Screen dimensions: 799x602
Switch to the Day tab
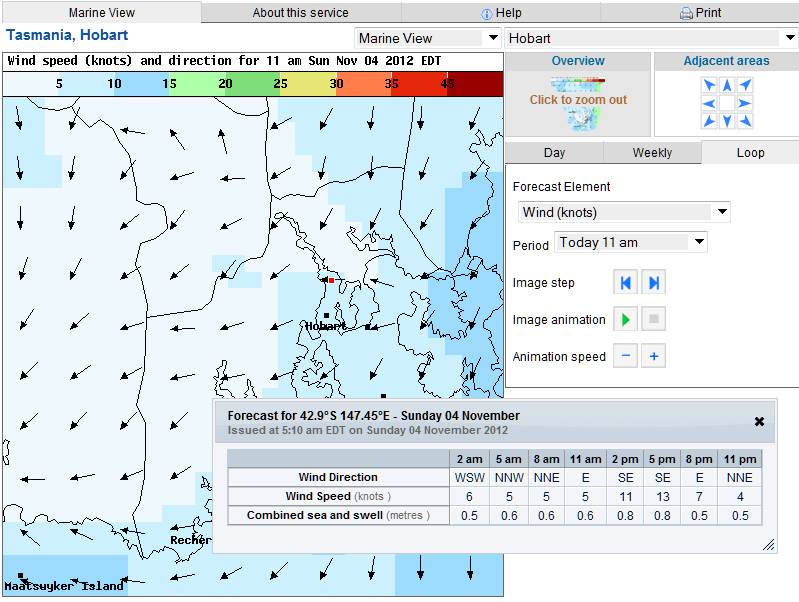(x=554, y=153)
